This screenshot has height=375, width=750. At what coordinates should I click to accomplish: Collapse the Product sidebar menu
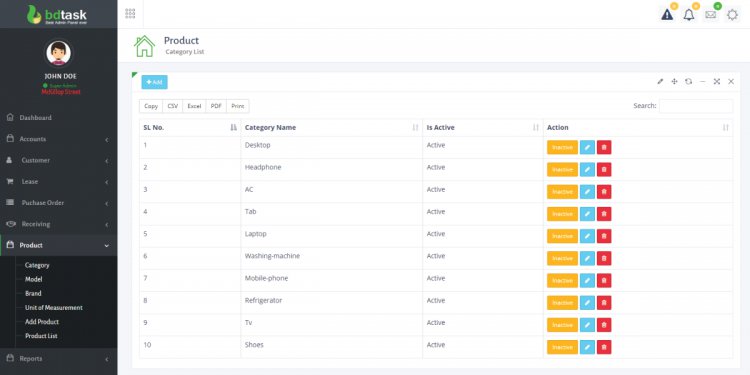[x=58, y=245]
